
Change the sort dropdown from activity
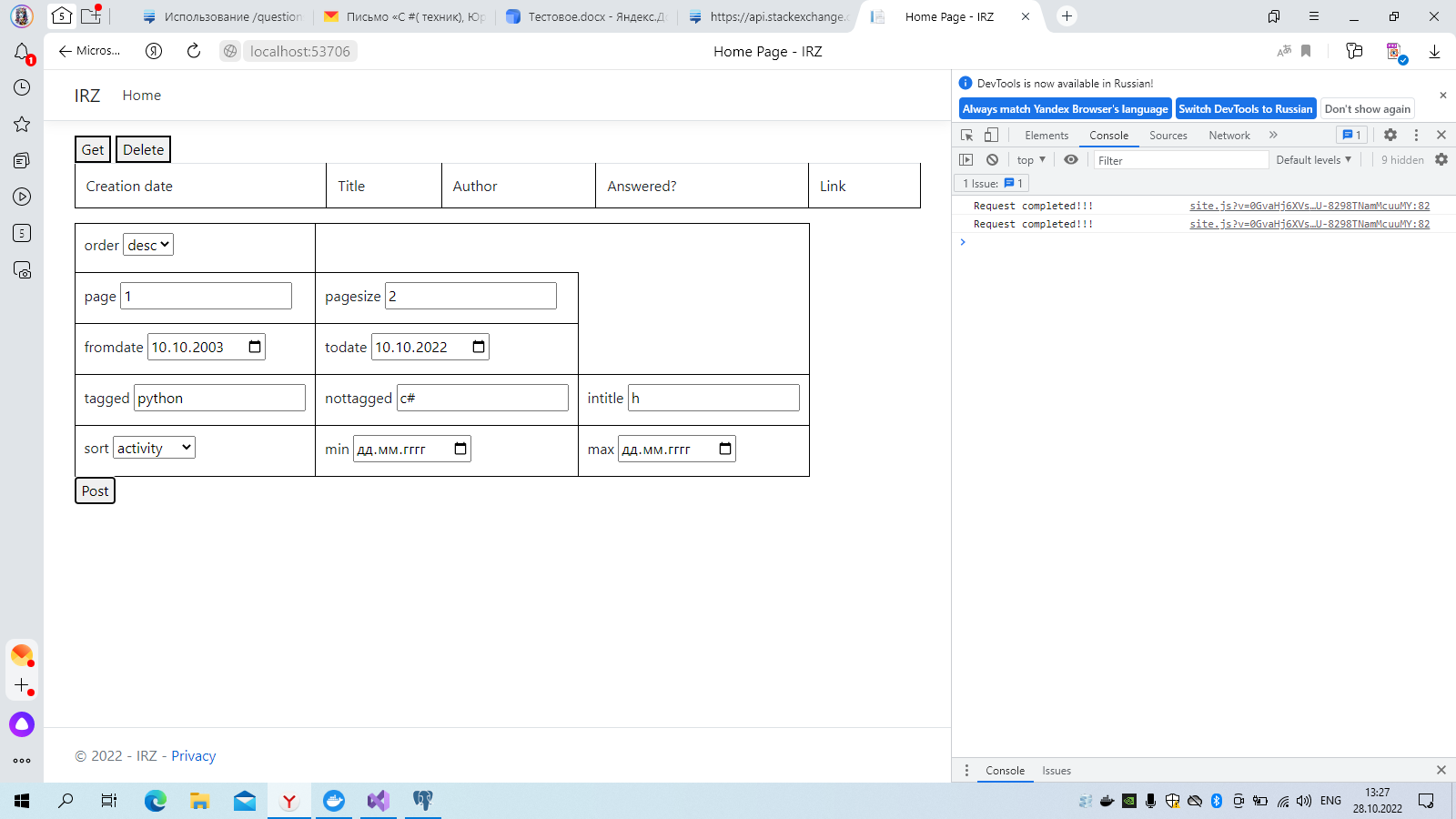pyautogui.click(x=154, y=447)
